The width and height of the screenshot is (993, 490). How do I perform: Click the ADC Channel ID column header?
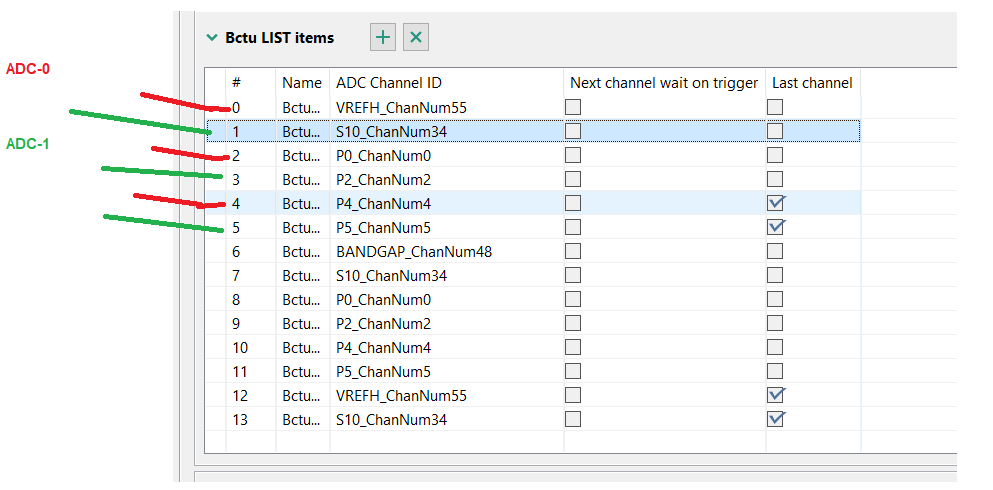(x=389, y=83)
